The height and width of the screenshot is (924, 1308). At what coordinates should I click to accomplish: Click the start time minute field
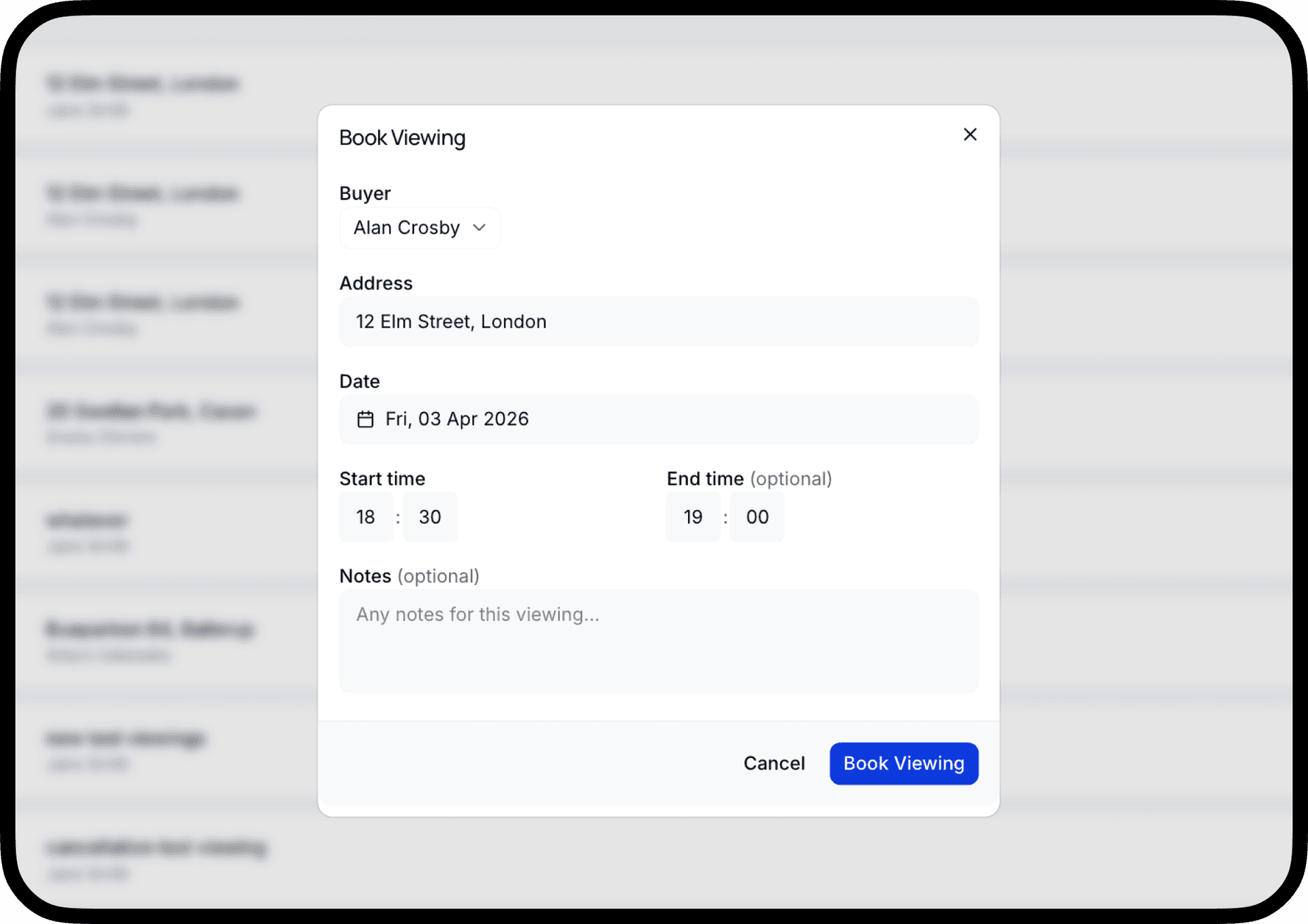[429, 517]
